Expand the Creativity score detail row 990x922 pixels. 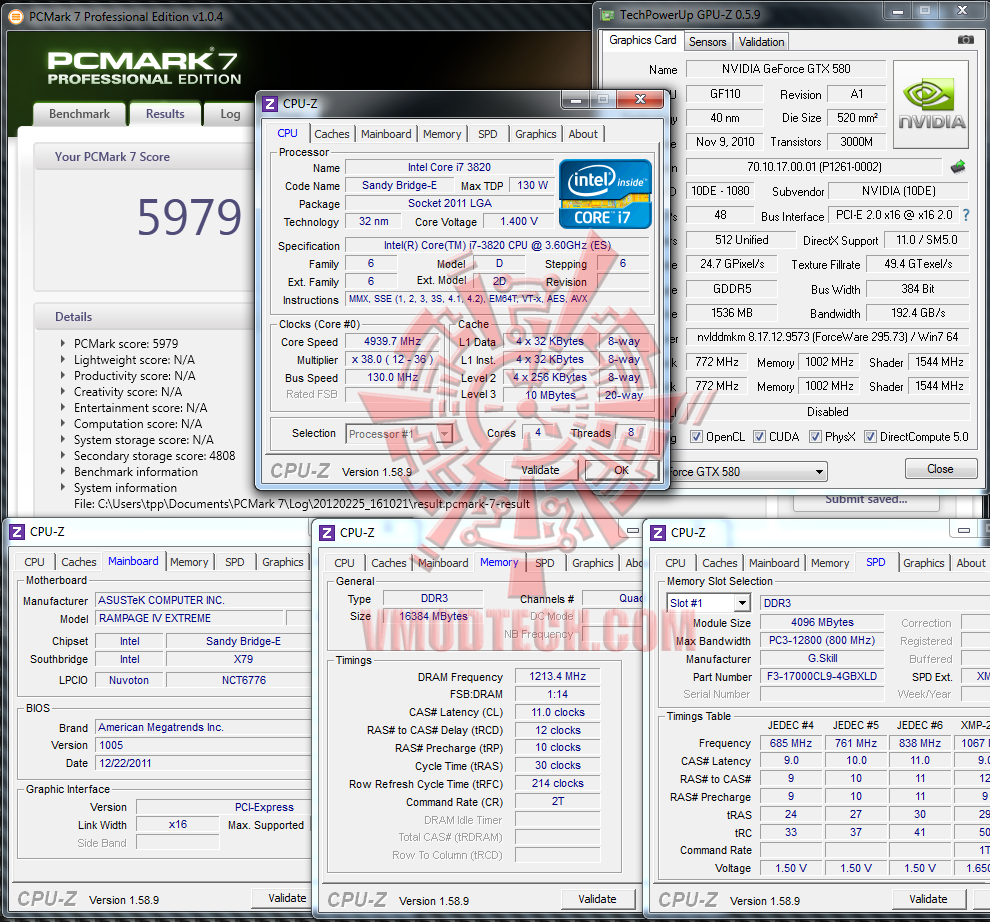(x=63, y=392)
